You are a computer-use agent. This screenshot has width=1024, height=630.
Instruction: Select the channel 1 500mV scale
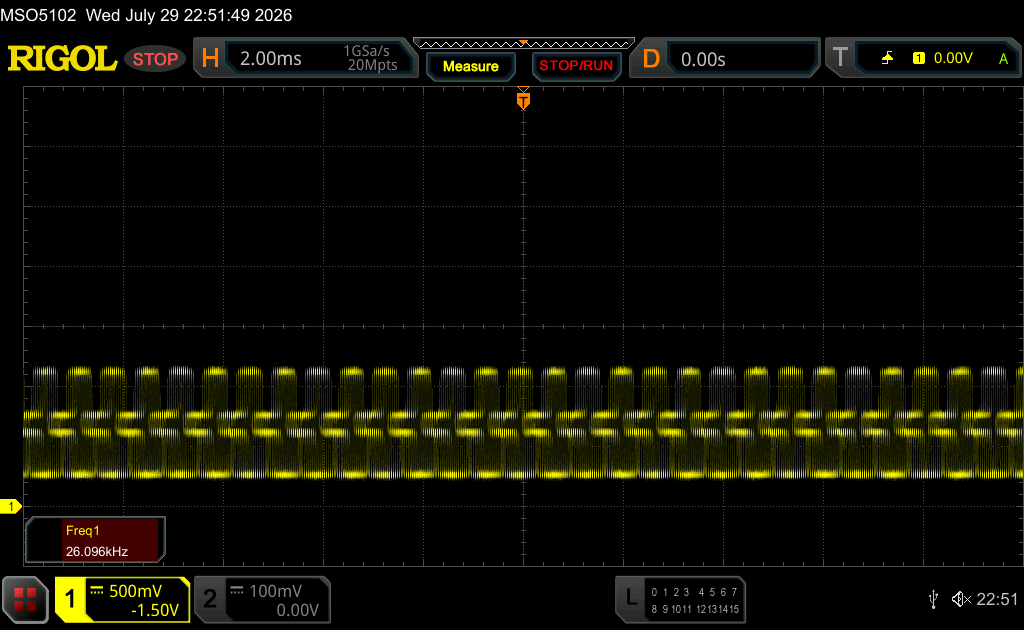coord(135,591)
